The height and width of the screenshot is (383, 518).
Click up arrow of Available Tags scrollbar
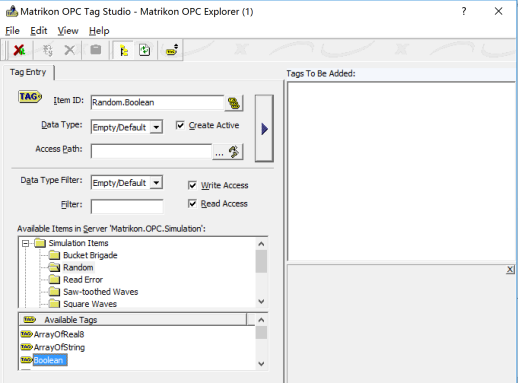click(x=261, y=320)
